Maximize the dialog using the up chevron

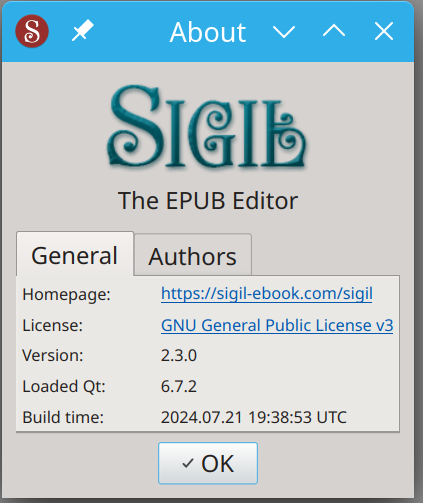point(334,31)
